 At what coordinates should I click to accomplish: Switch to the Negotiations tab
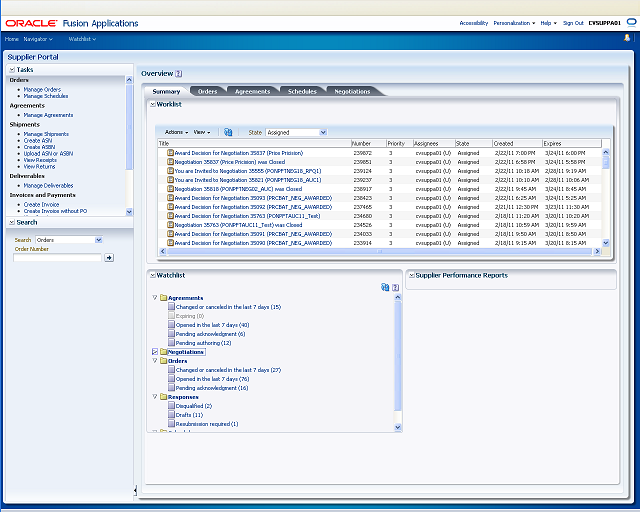[x=352, y=91]
